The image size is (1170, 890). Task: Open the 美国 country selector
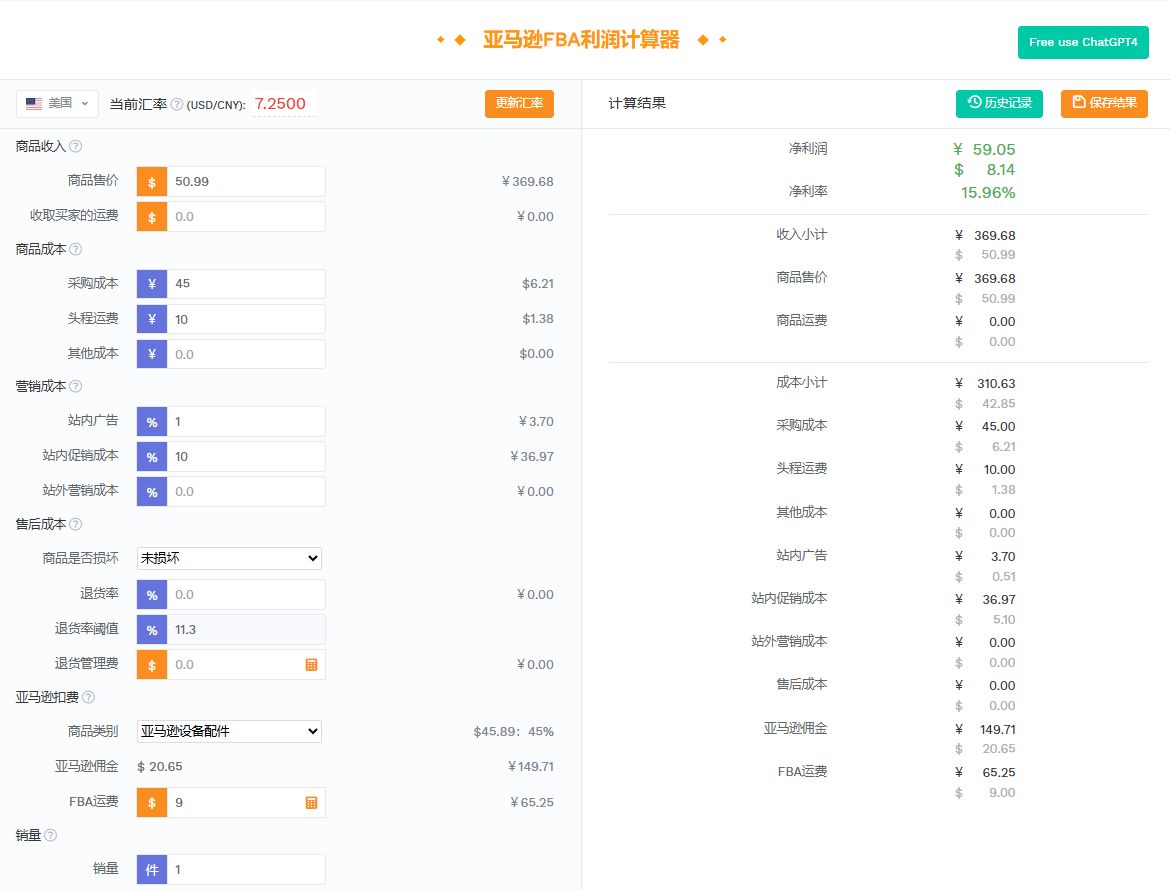(57, 104)
